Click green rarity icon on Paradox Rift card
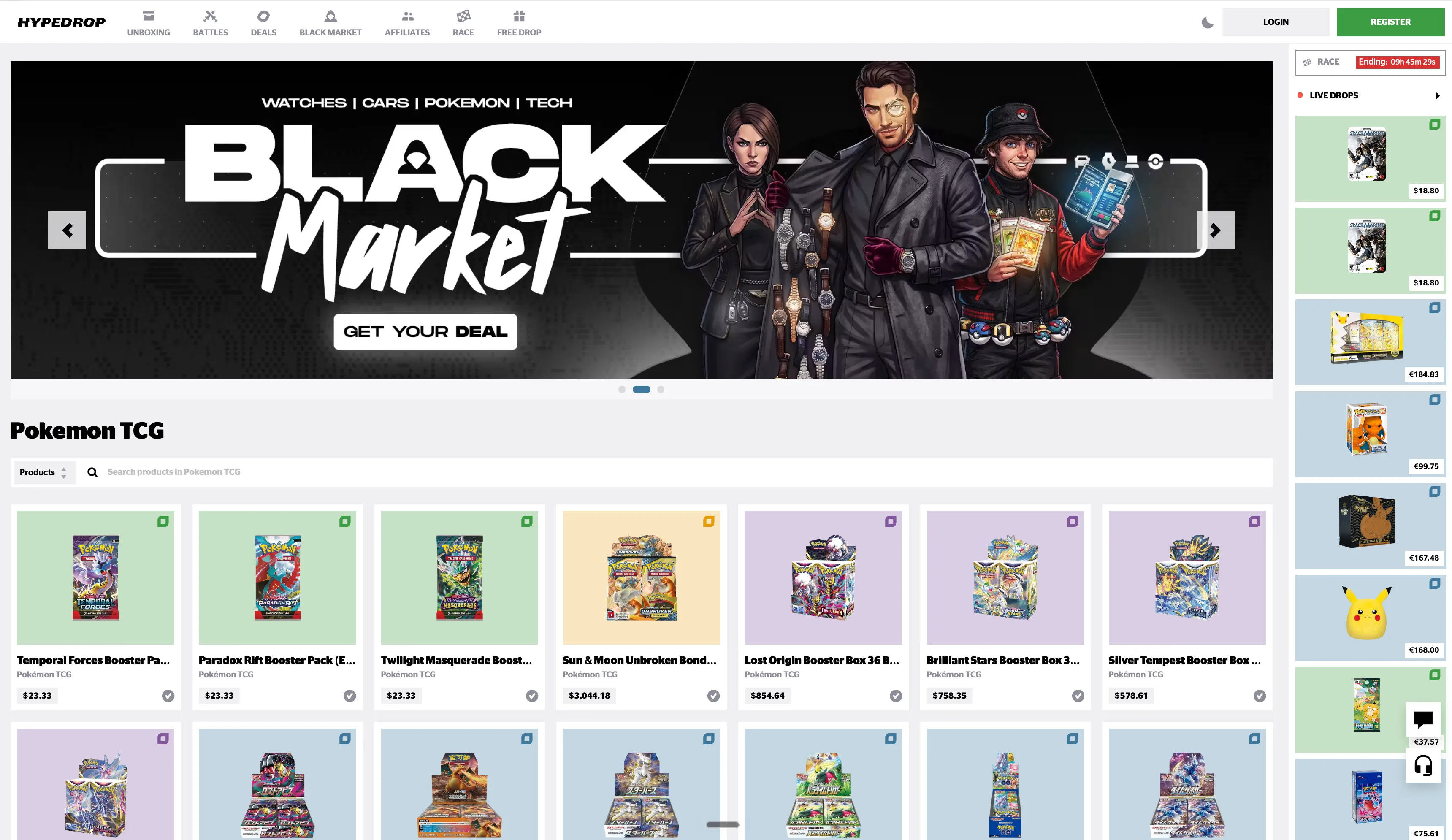This screenshot has height=840, width=1452. click(x=344, y=521)
